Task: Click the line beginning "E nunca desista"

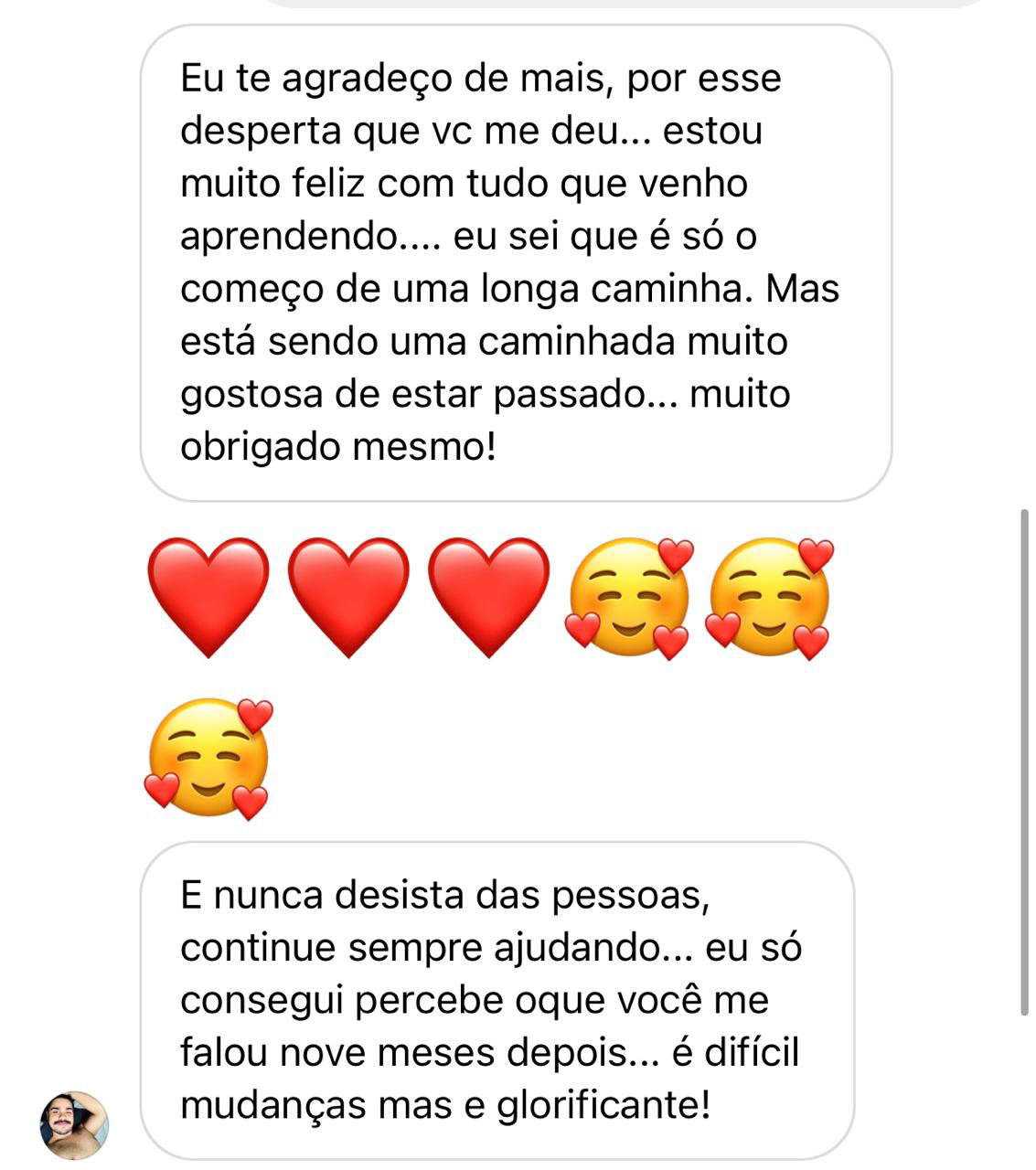Action: pos(444,895)
